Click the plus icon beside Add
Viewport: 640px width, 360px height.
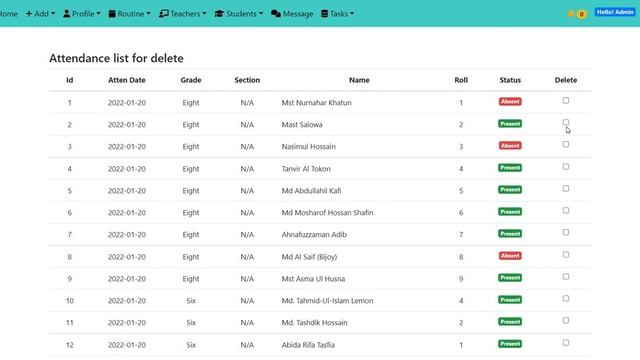point(29,13)
